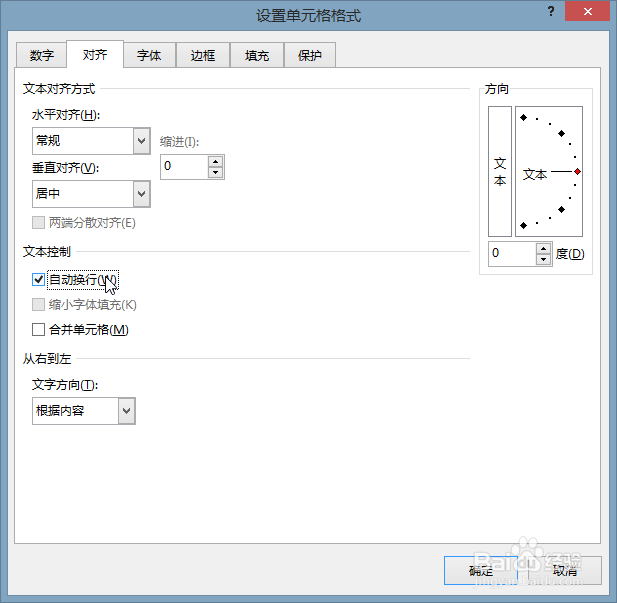
Task: Select the vertical text orientation box
Action: point(500,171)
